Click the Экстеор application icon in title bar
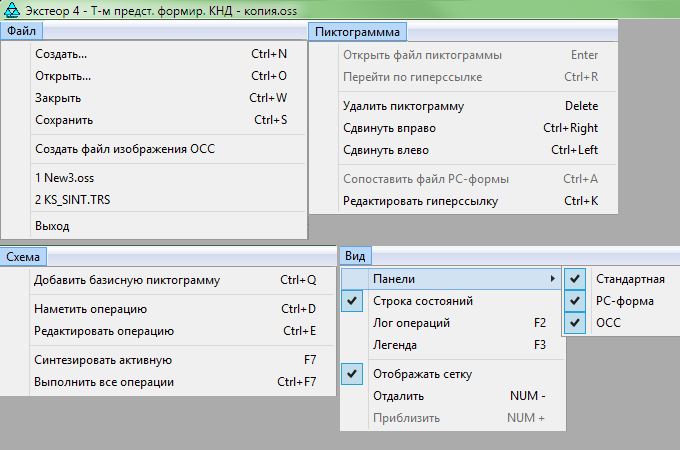The width and height of the screenshot is (680, 450). pyautogui.click(x=11, y=10)
